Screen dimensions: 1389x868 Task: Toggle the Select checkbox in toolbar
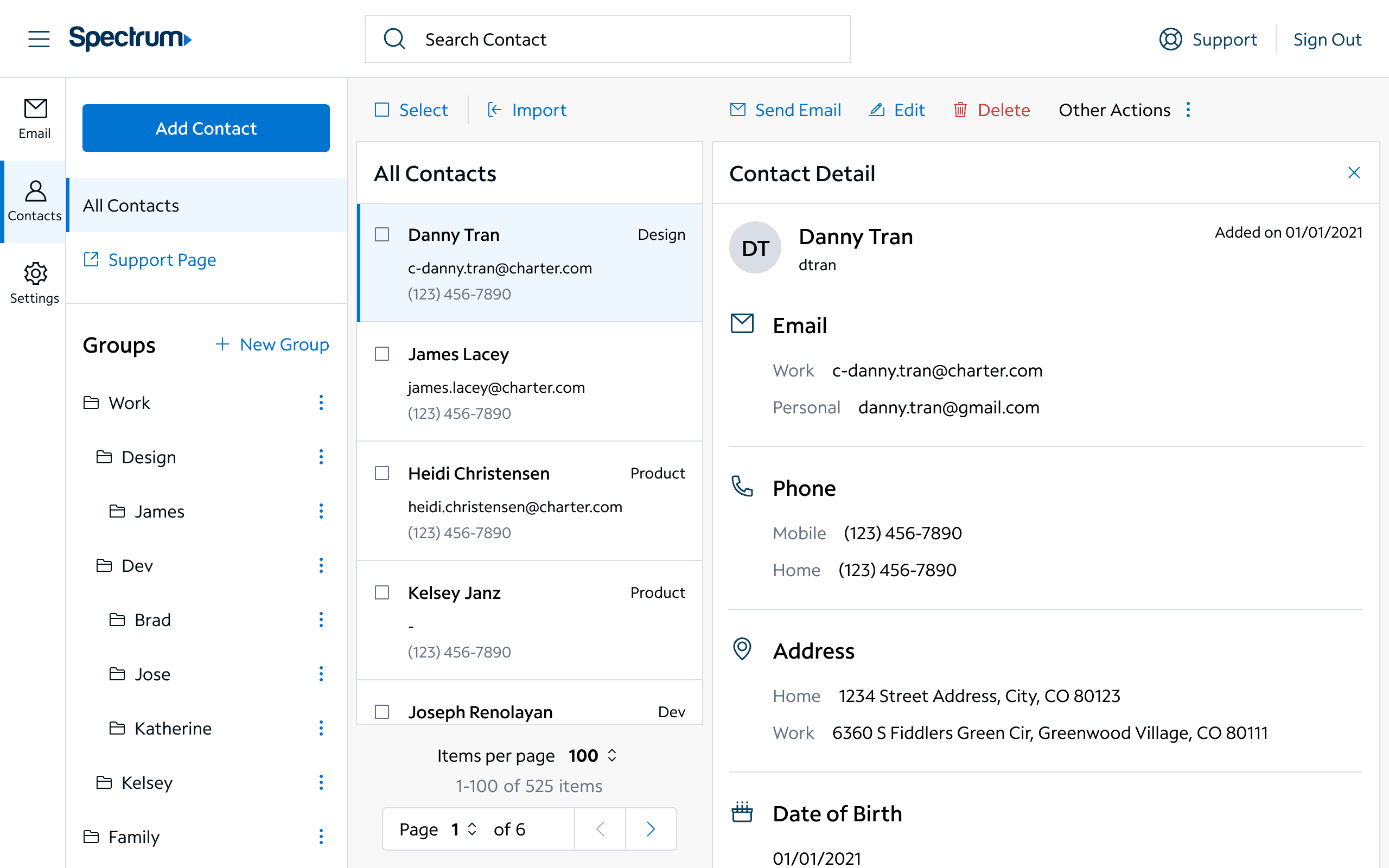tap(381, 110)
